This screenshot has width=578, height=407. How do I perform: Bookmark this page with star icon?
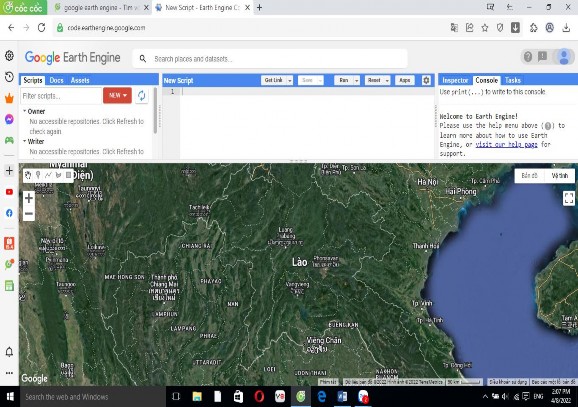(x=485, y=28)
